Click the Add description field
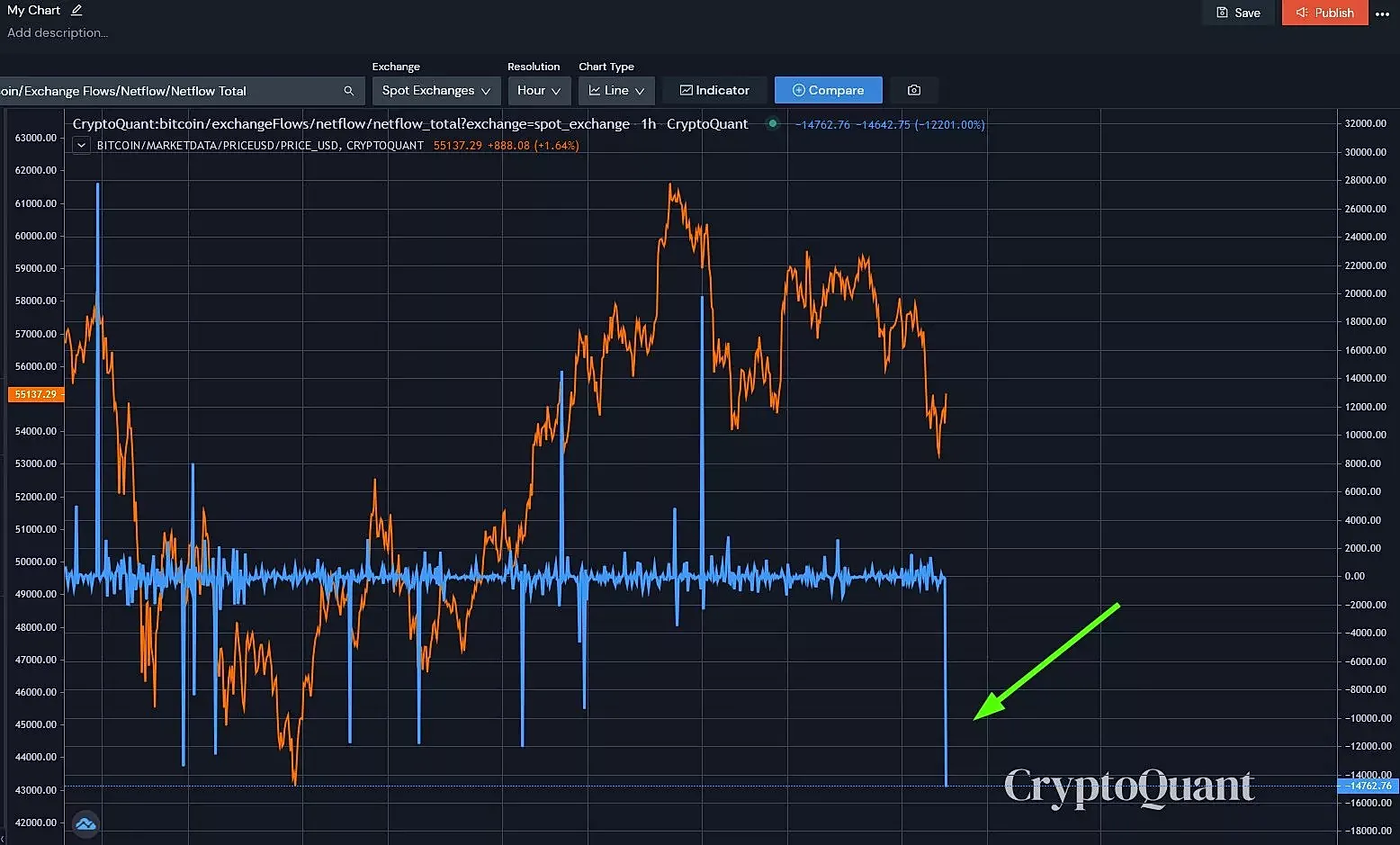The width and height of the screenshot is (1400, 845). pos(58,32)
